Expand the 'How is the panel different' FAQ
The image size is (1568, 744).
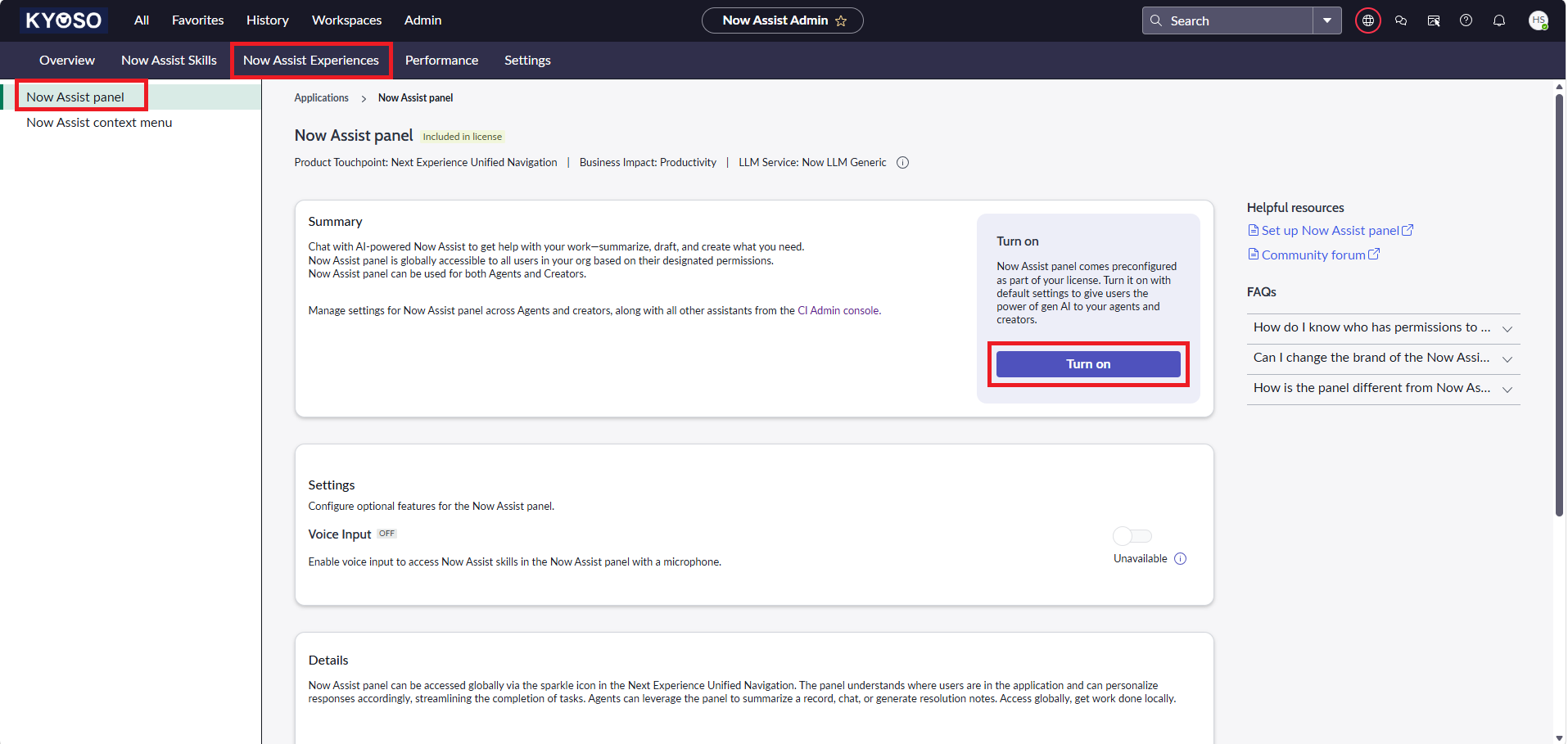(x=1383, y=388)
